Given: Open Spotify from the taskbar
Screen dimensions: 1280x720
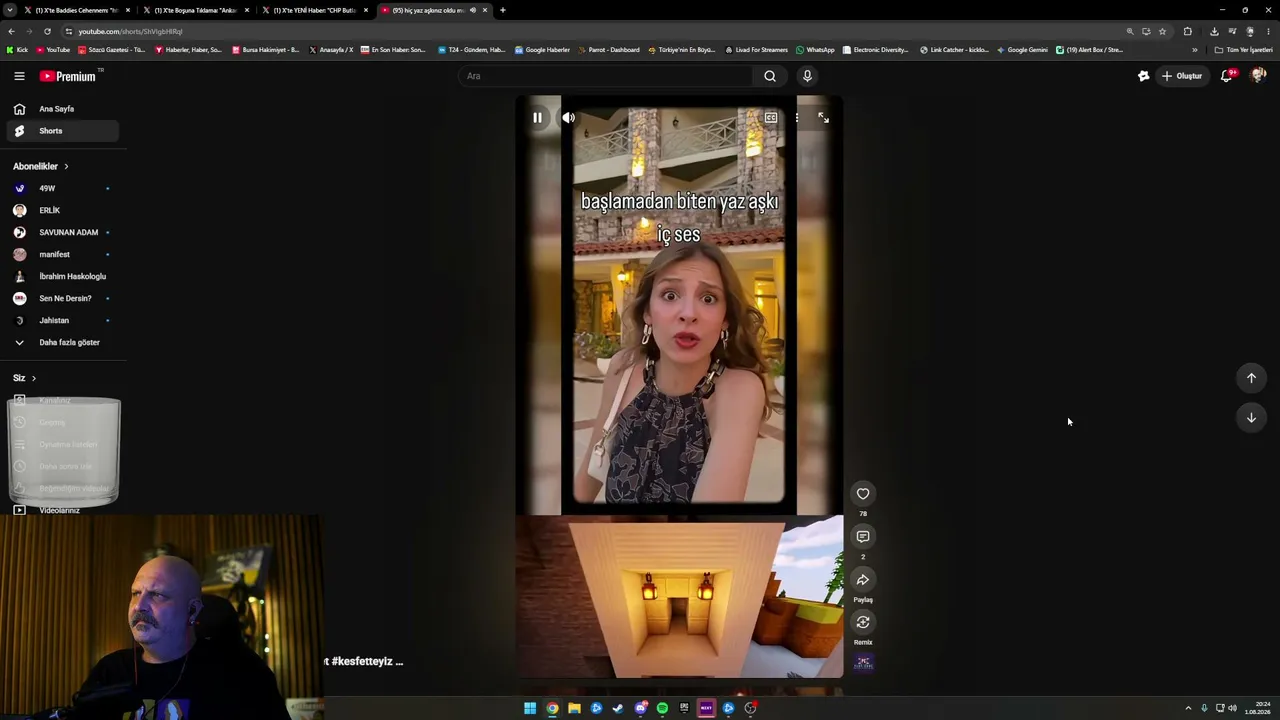Looking at the screenshot, I should 662,708.
